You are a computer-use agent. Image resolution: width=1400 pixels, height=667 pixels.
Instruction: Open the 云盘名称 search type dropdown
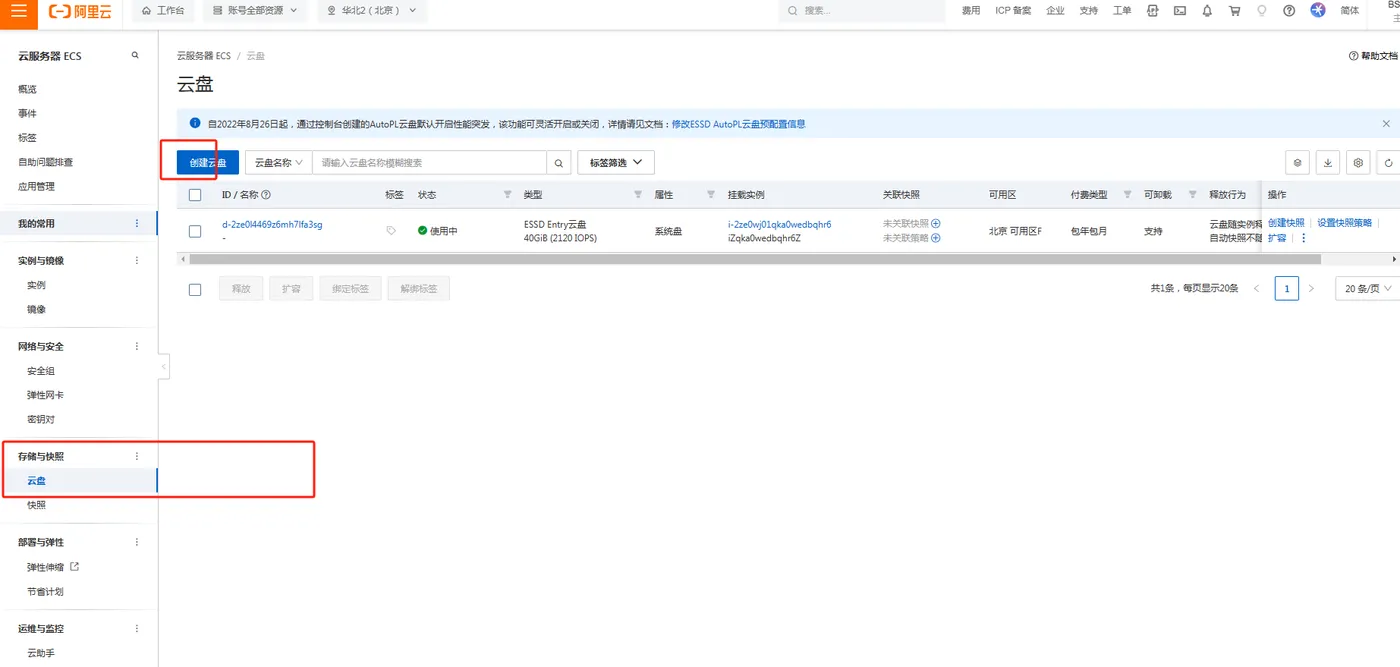click(x=278, y=162)
